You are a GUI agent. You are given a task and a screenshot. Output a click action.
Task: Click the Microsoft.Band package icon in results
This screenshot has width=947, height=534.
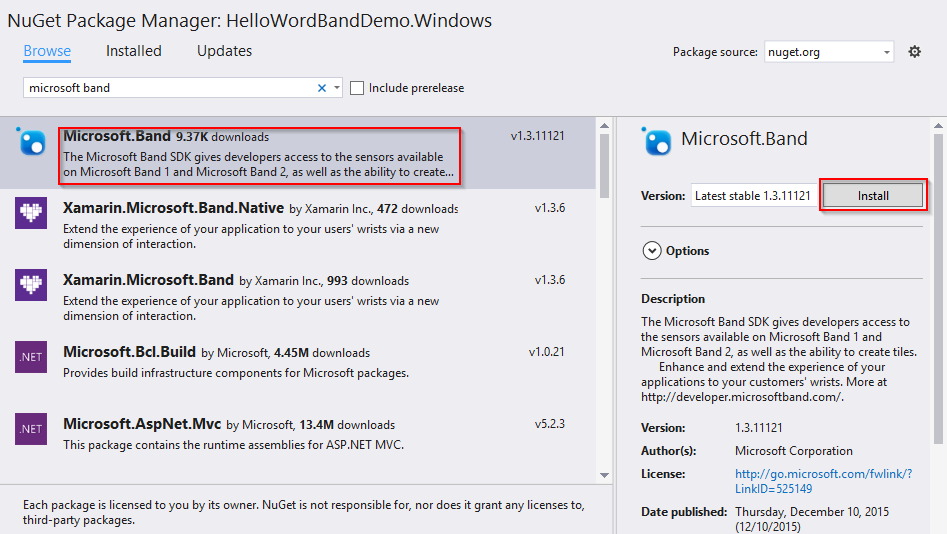tap(32, 142)
